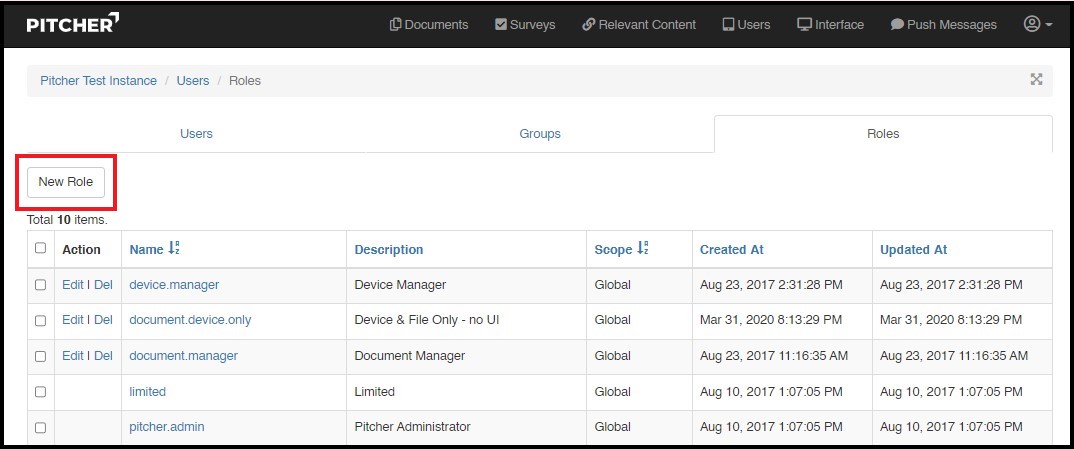The image size is (1074, 449).
Task: Click the Pitcher logo in header
Action: (72, 24)
